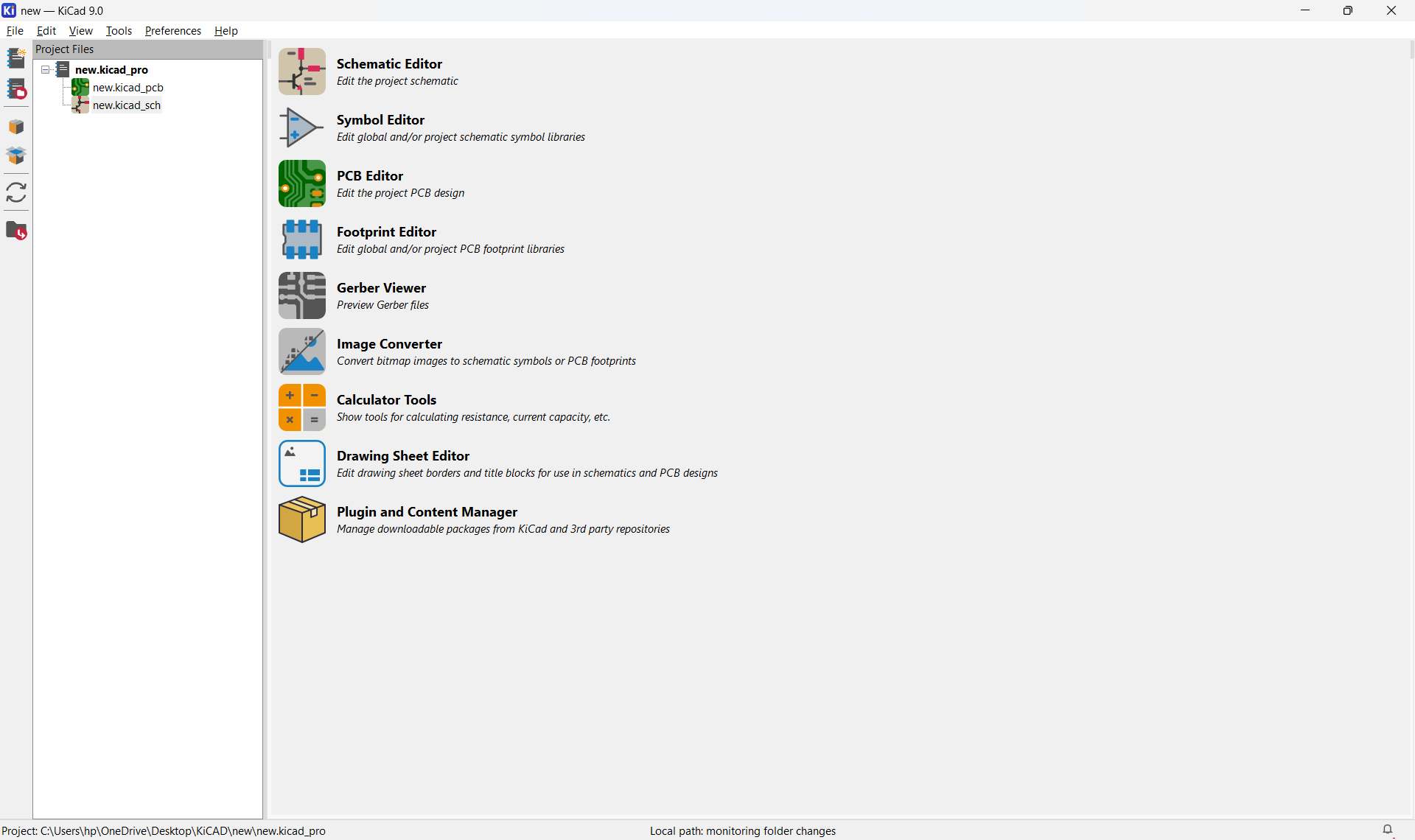Screen dimensions: 1415x840
Task: Click the Open Project toolbar icon
Action: [16, 89]
